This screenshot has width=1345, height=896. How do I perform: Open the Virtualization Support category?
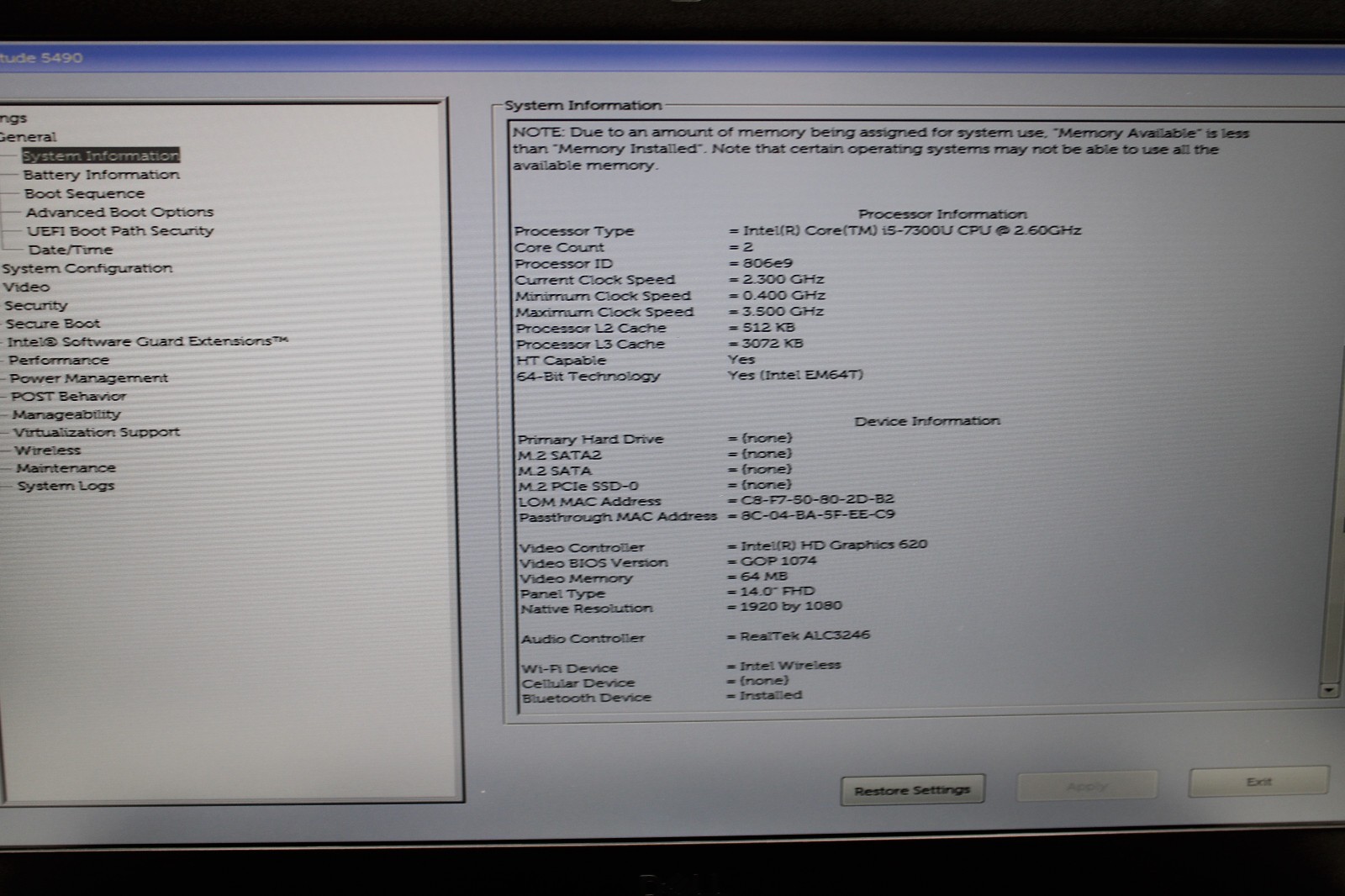(97, 432)
